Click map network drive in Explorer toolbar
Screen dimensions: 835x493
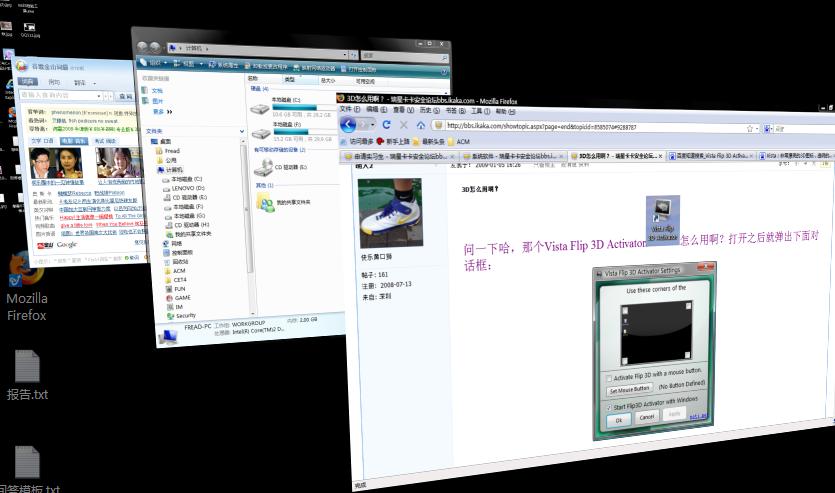tap(314, 68)
